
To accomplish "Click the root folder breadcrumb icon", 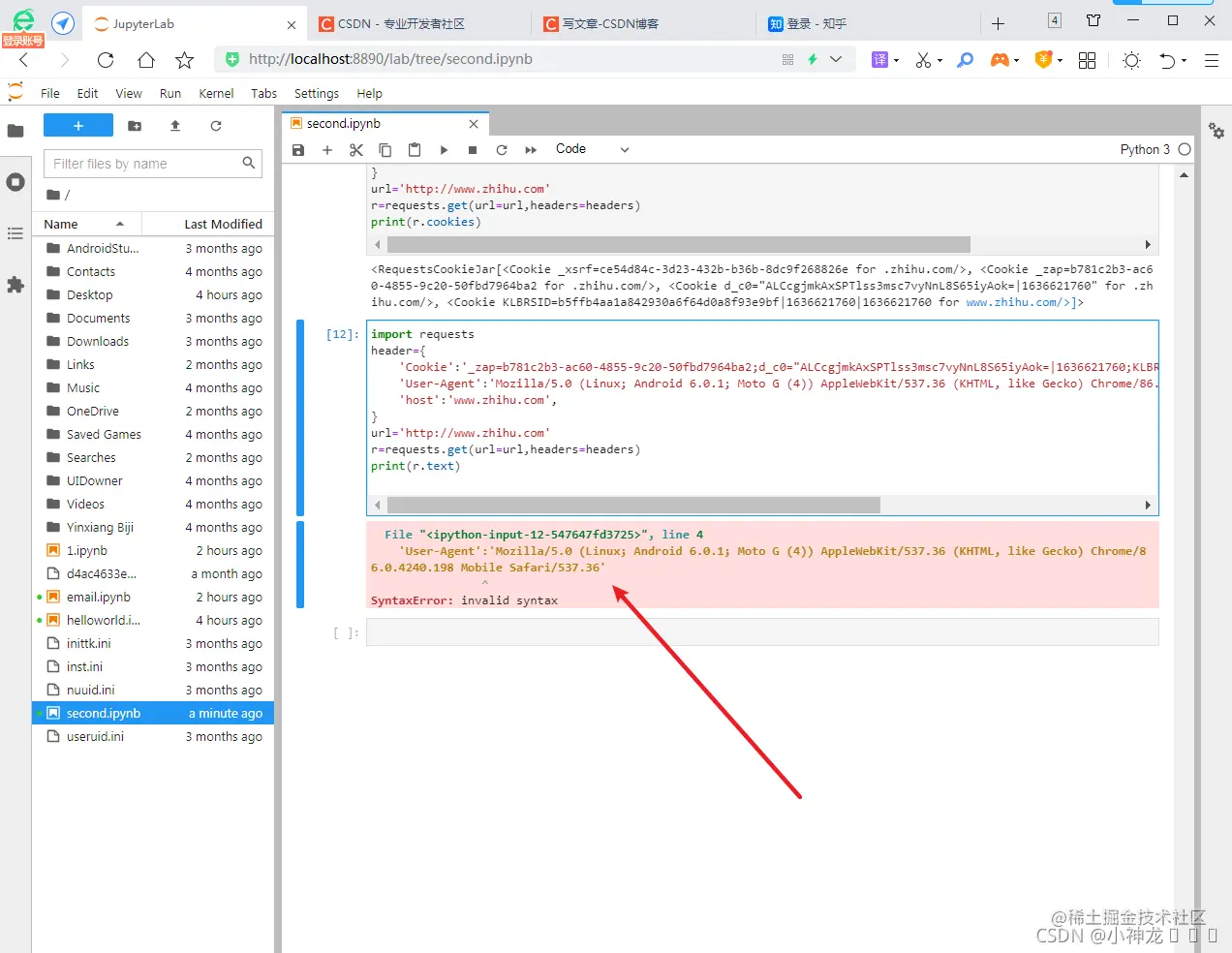I will pyautogui.click(x=53, y=195).
